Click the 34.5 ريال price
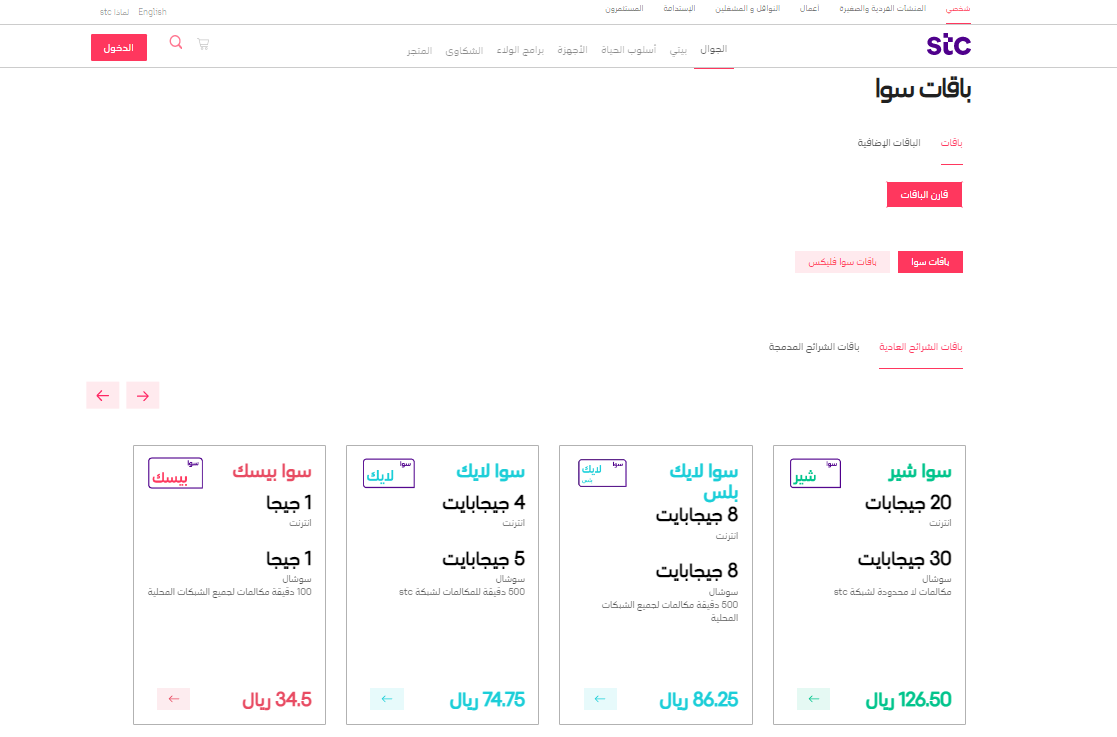The height and width of the screenshot is (737, 1117). pos(276,699)
